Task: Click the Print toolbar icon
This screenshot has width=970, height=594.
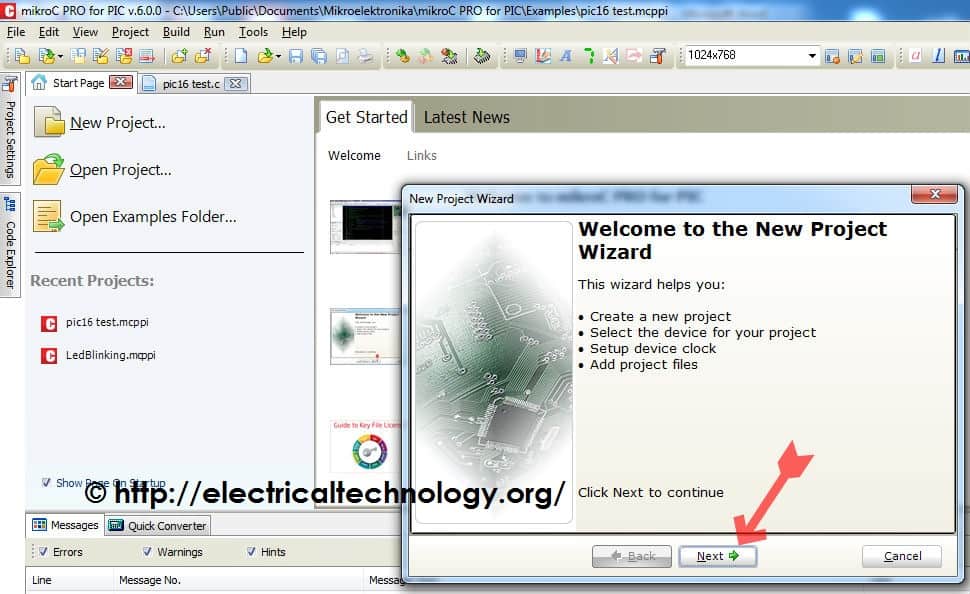Action: pos(366,56)
